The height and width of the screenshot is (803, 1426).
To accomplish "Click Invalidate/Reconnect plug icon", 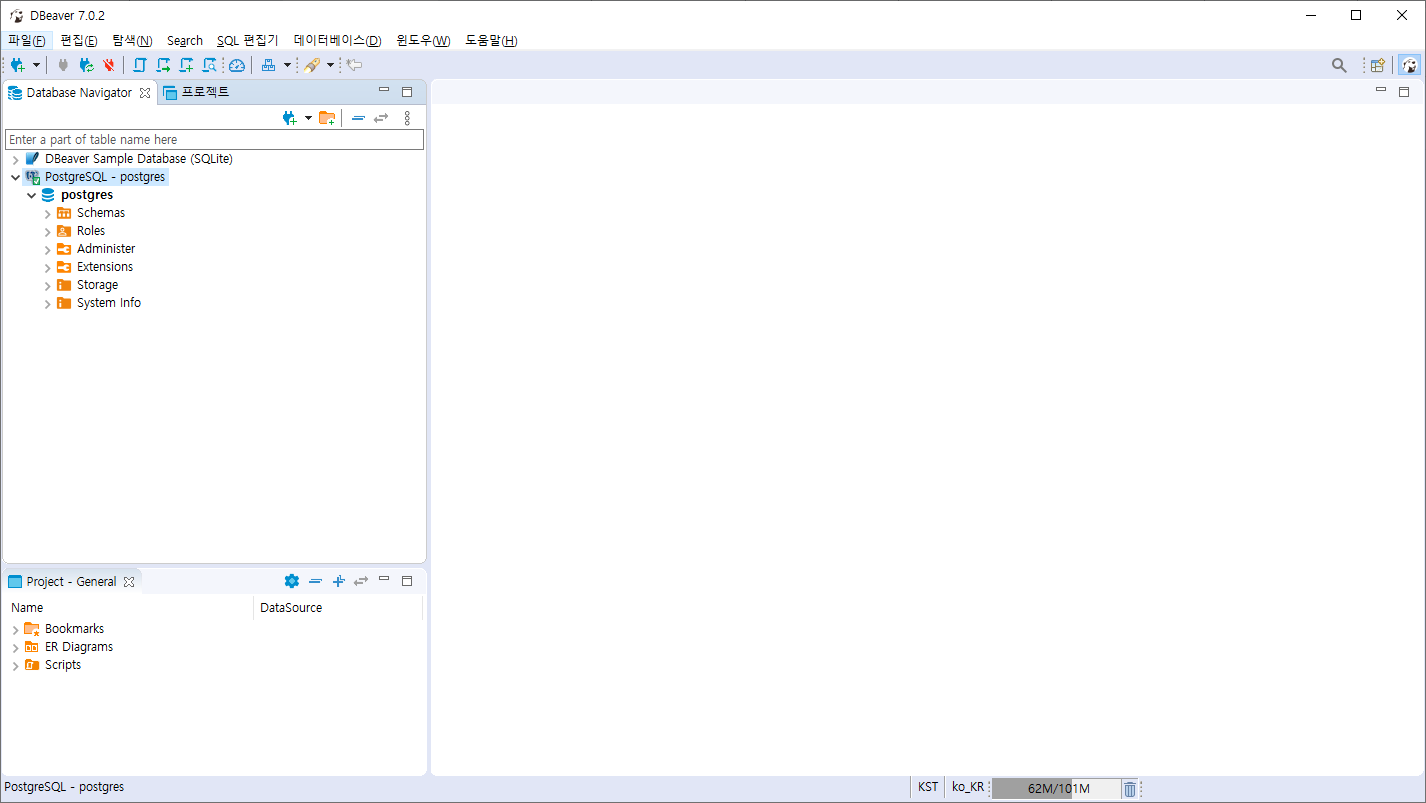I will point(86,65).
